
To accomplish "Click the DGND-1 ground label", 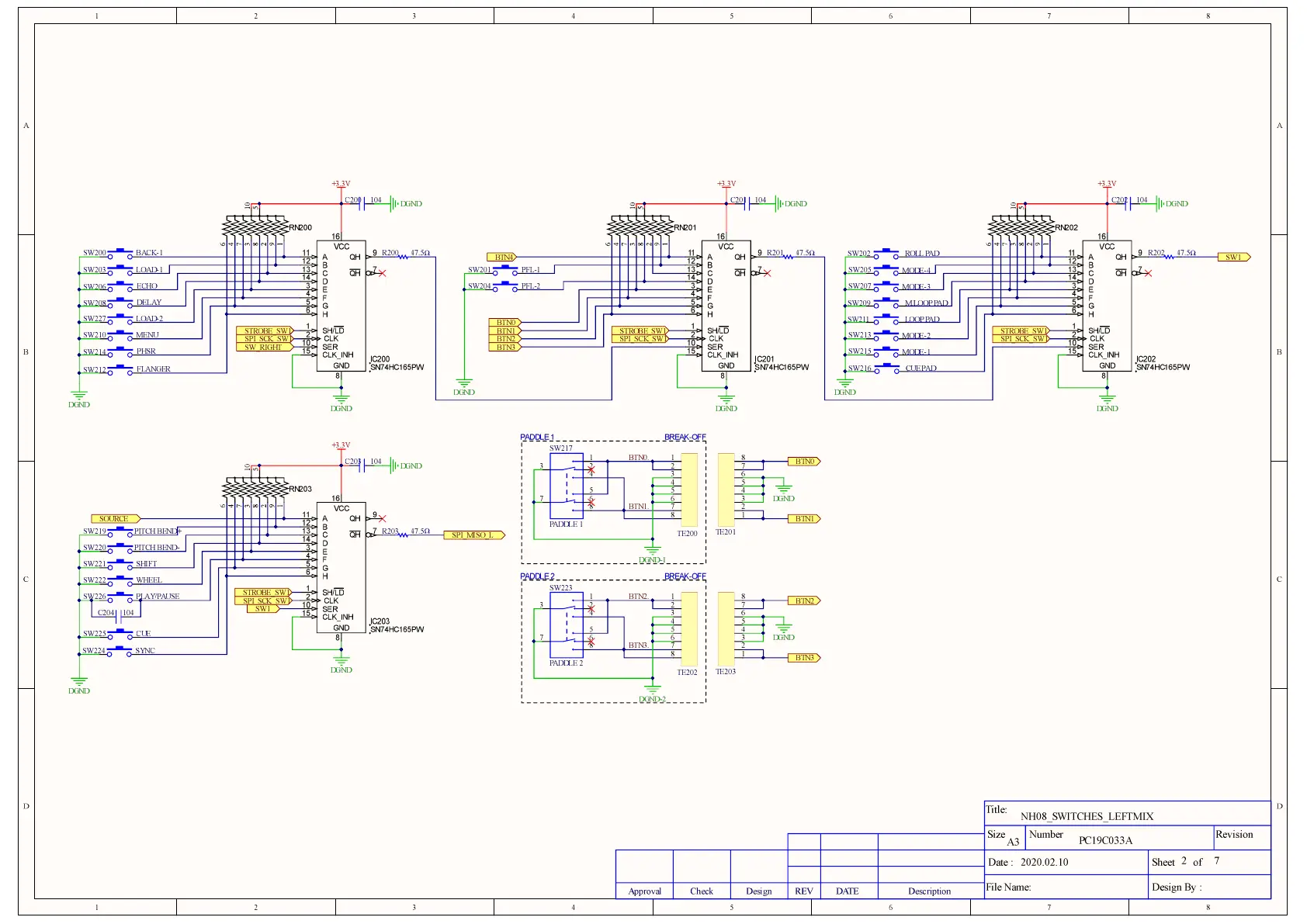I will point(652,560).
